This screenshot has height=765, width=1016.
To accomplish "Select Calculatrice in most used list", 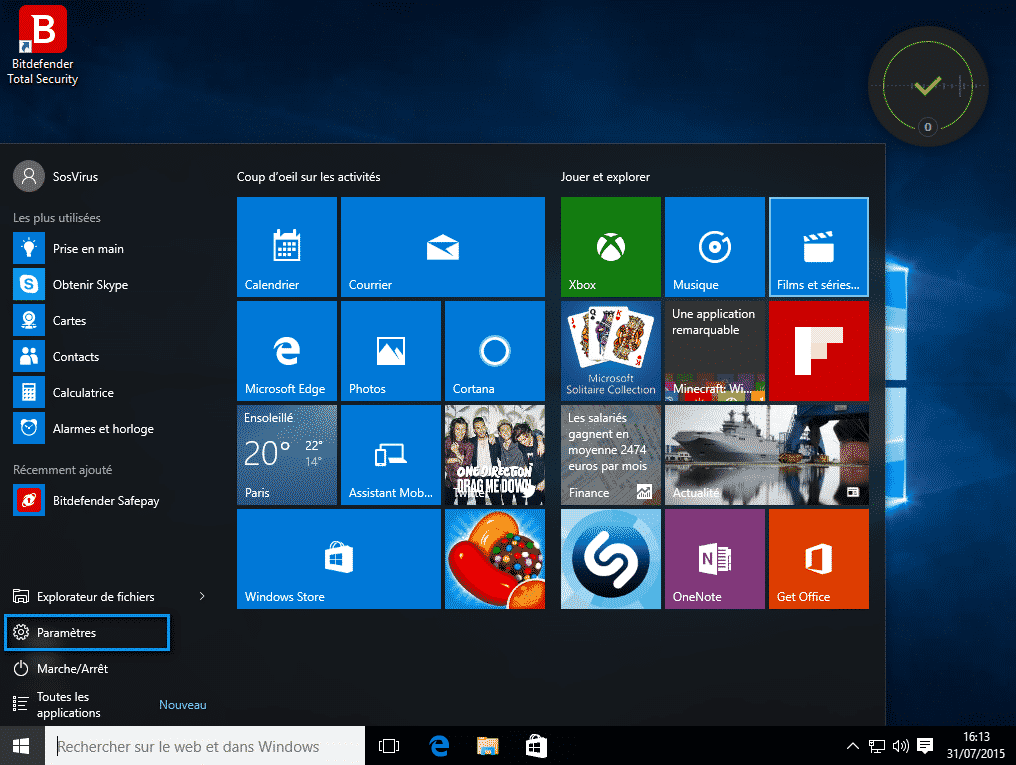I will pos(83,393).
